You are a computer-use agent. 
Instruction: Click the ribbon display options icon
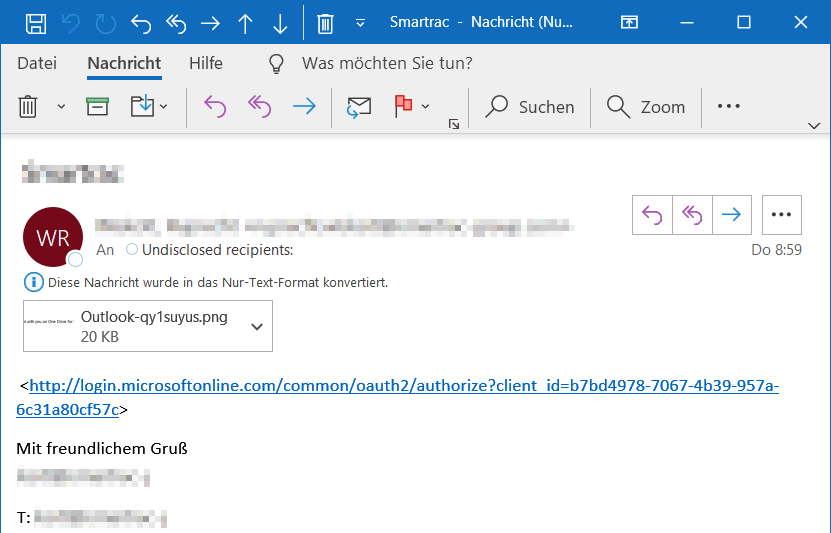[x=629, y=22]
